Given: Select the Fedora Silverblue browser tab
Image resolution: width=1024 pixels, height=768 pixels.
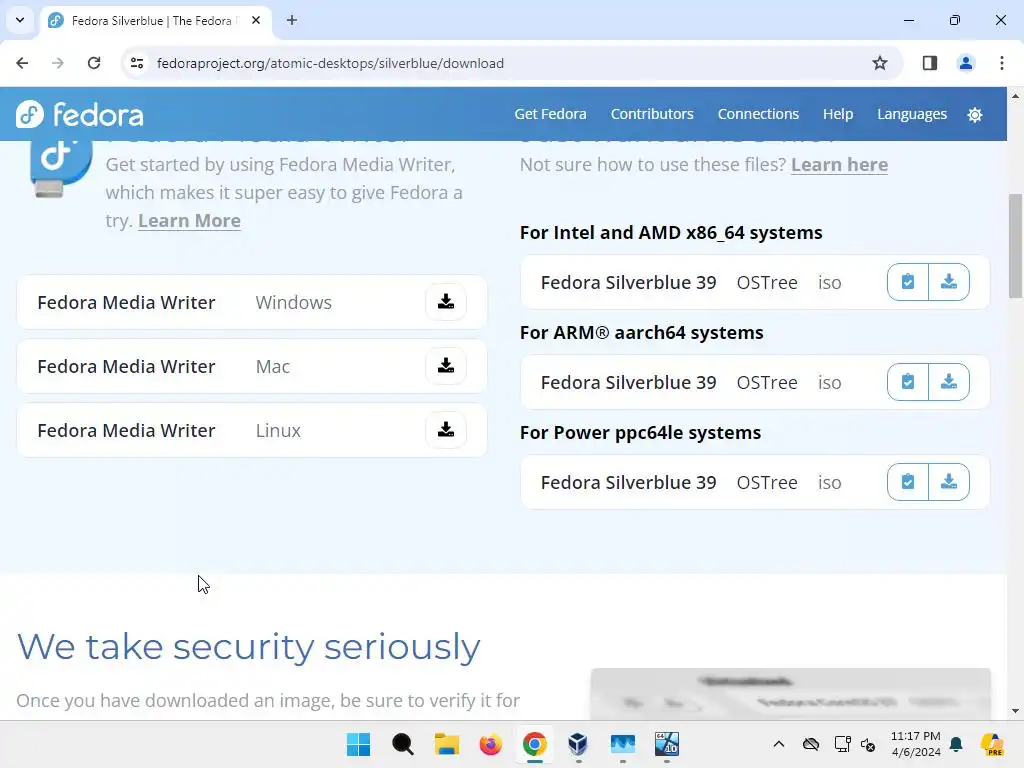Looking at the screenshot, I should point(155,20).
